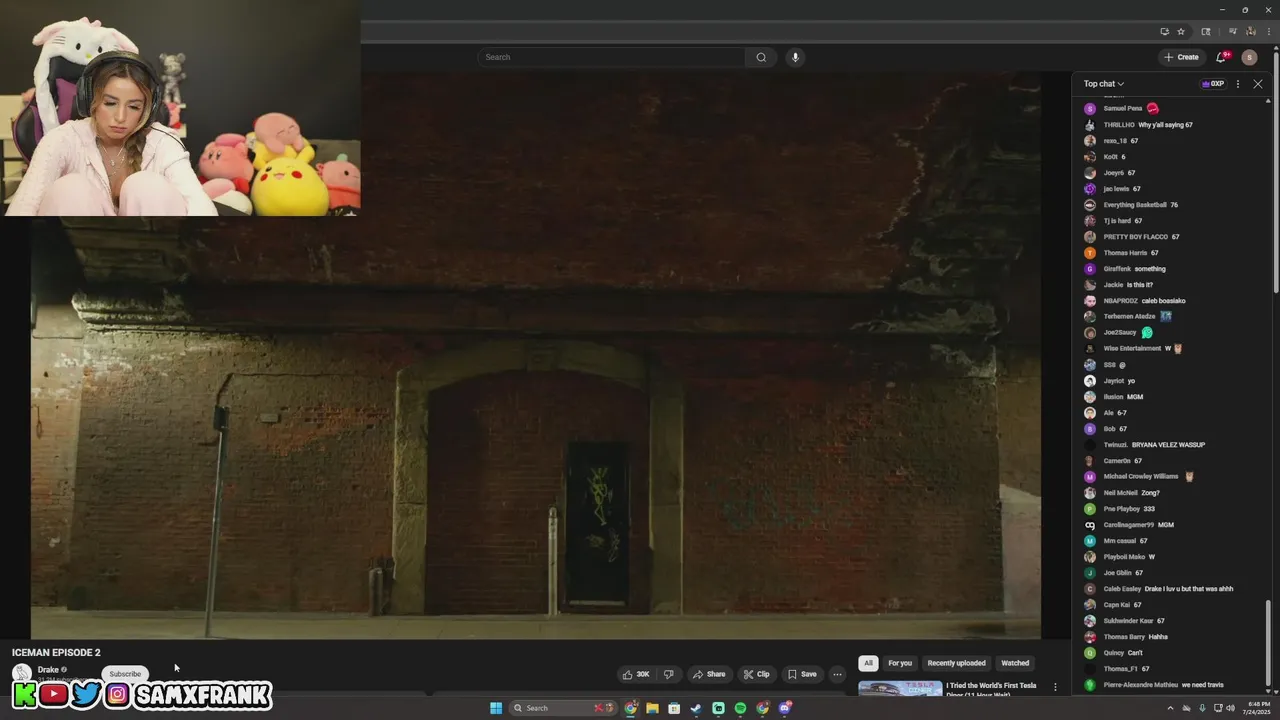
Task: Open Chrome side panel search icon
Action: [1206, 31]
